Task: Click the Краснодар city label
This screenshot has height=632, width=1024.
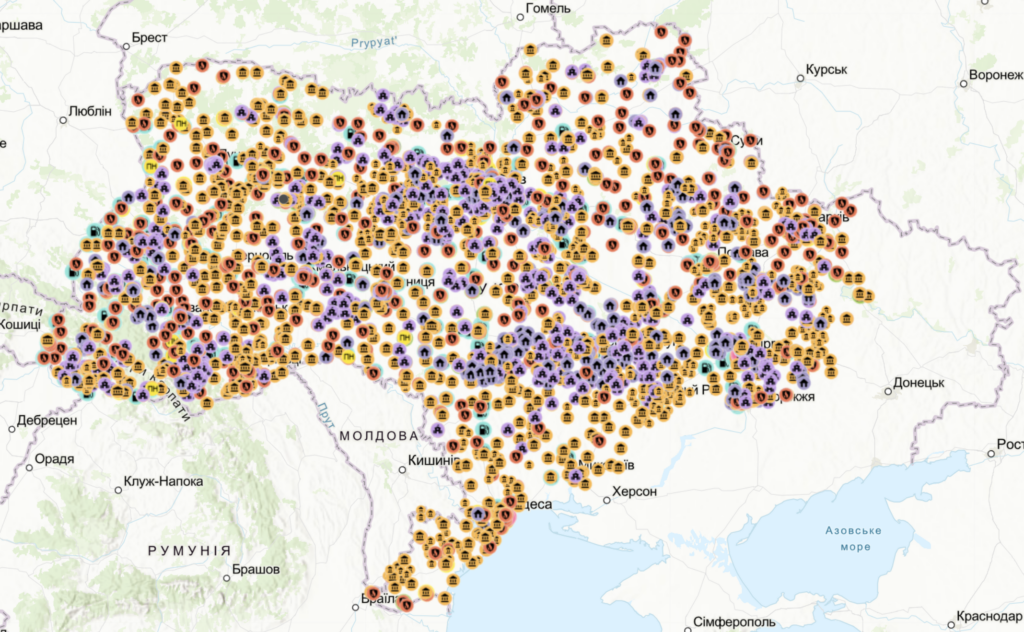Action: [989, 616]
